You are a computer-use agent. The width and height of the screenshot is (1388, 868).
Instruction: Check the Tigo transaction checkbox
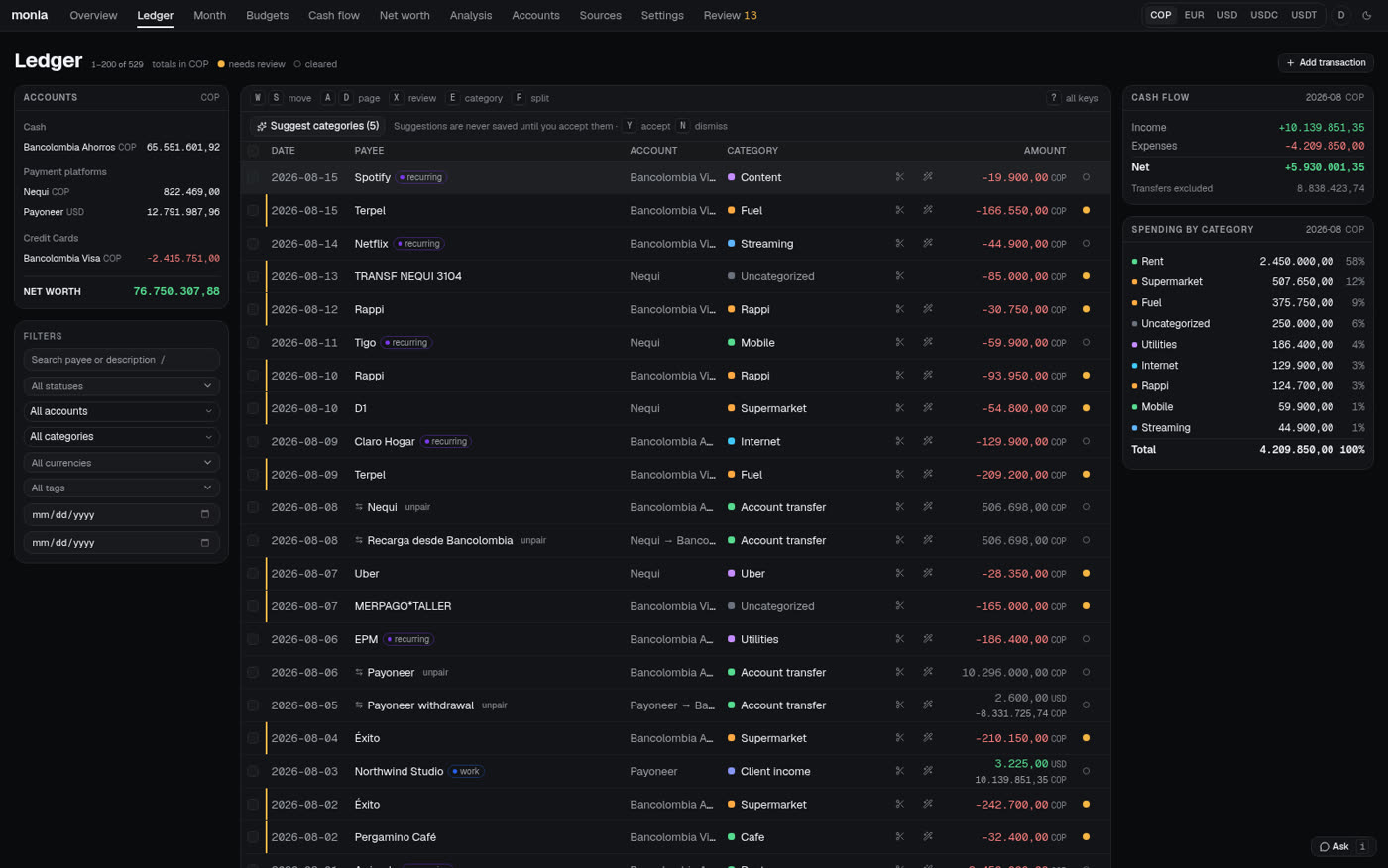pos(253,343)
